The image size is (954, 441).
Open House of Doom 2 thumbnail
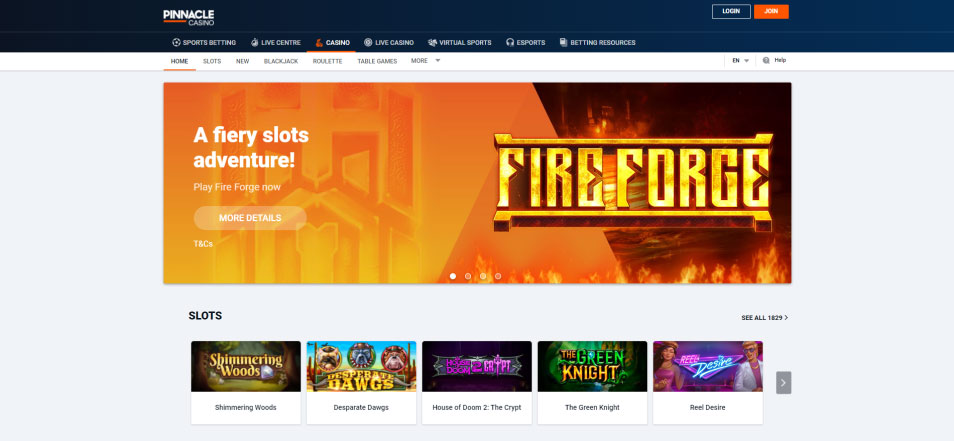point(477,366)
